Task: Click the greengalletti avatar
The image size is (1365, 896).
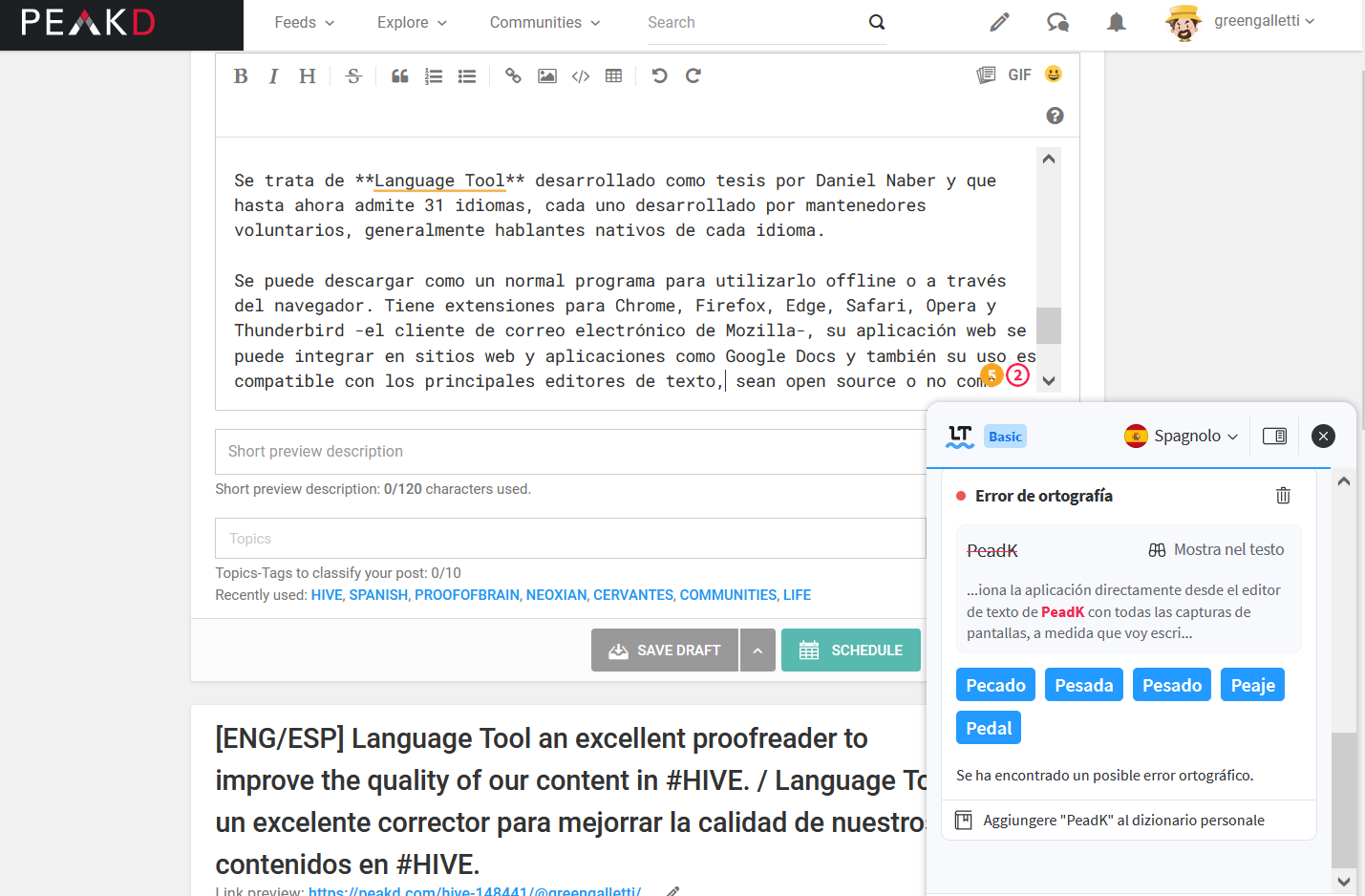Action: coord(1184,22)
